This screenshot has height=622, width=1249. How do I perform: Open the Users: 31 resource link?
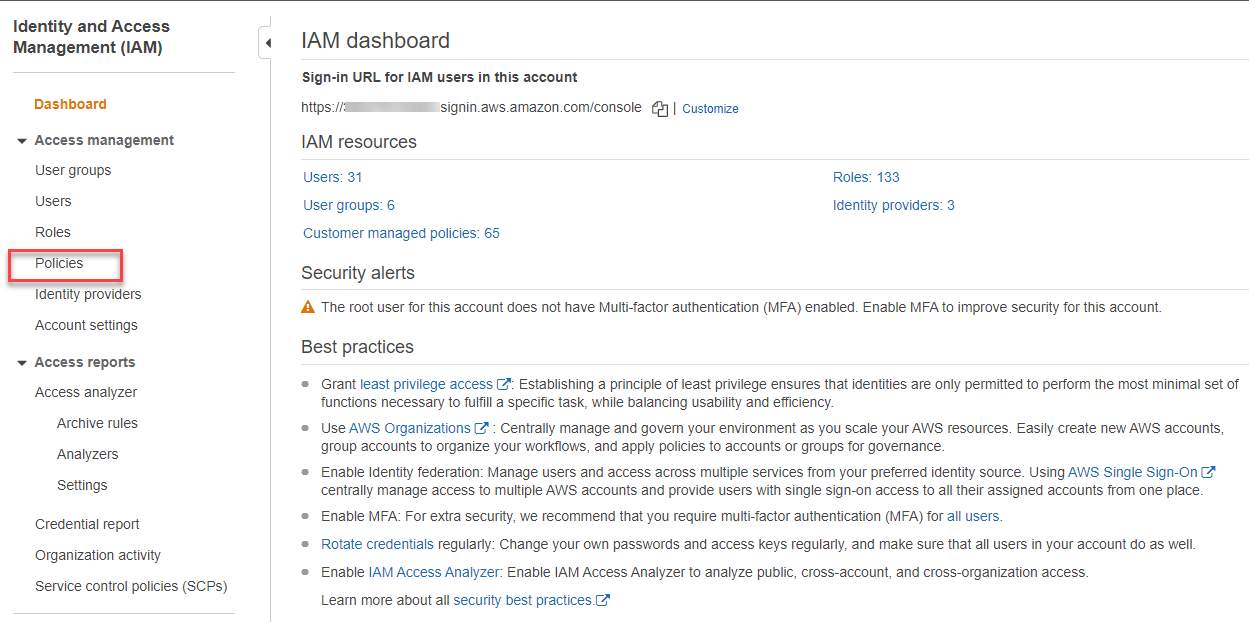tap(333, 177)
